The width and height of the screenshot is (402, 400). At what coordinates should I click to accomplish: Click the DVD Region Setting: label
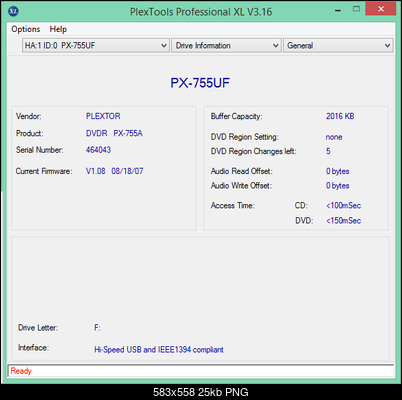point(245,137)
